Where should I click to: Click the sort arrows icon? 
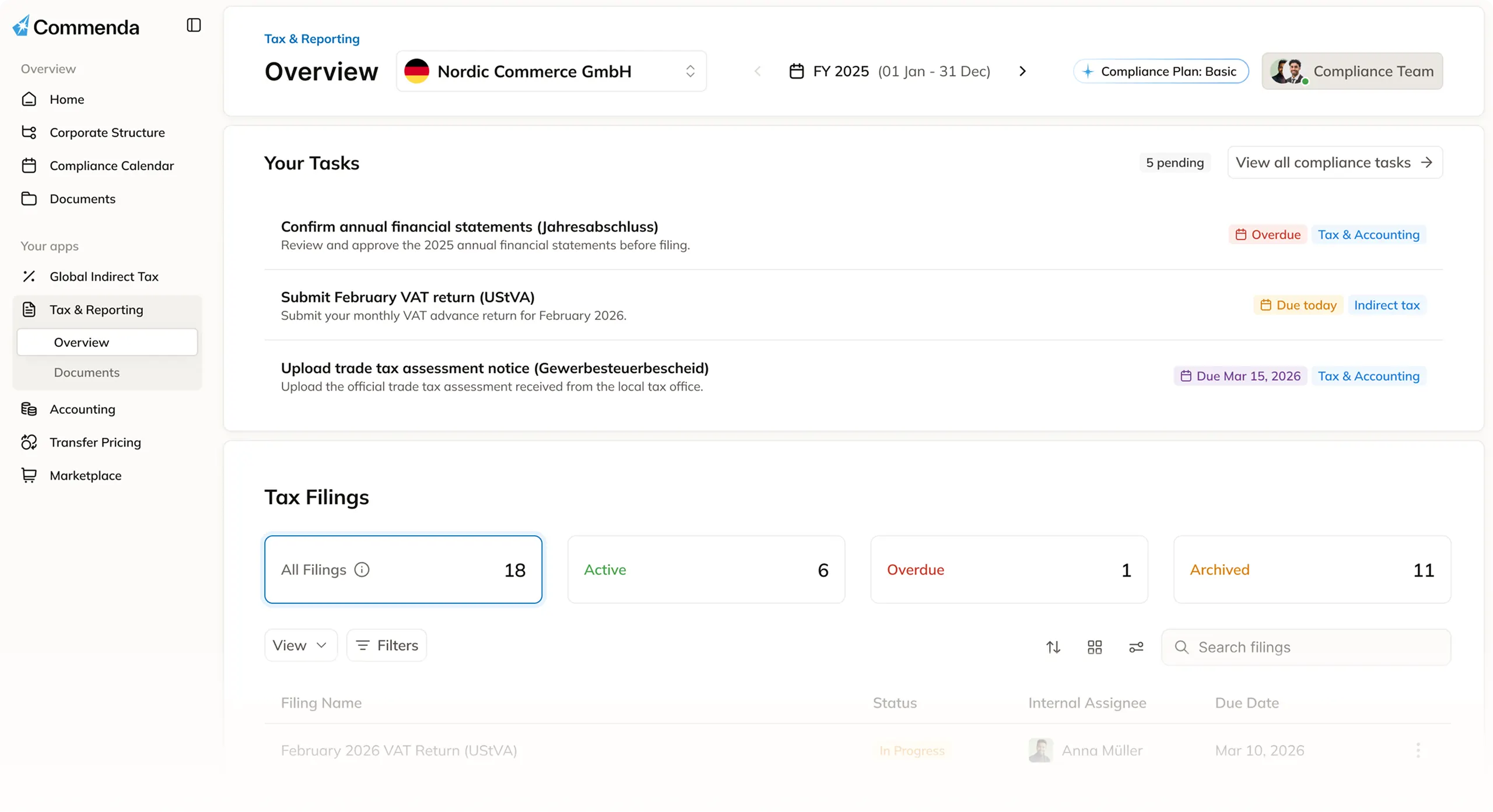pyautogui.click(x=1053, y=647)
